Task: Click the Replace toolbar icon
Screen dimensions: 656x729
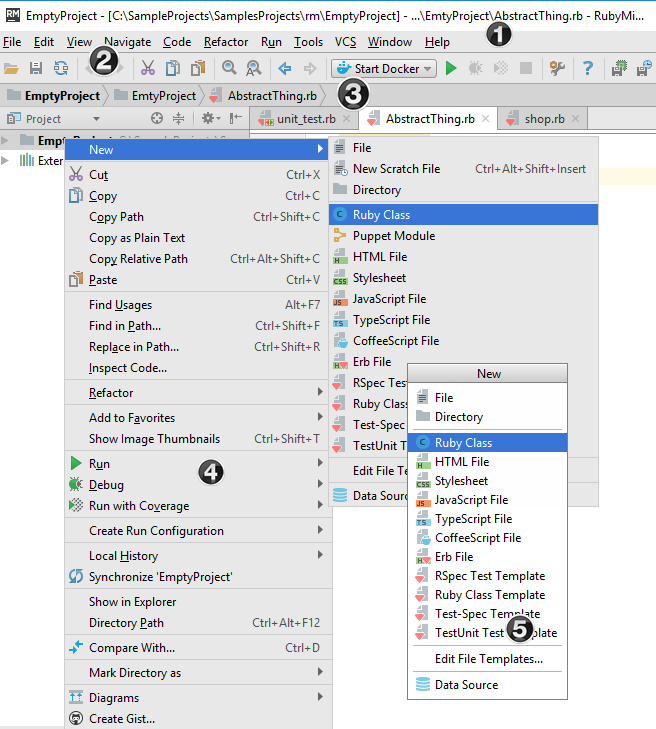Action: tap(253, 69)
